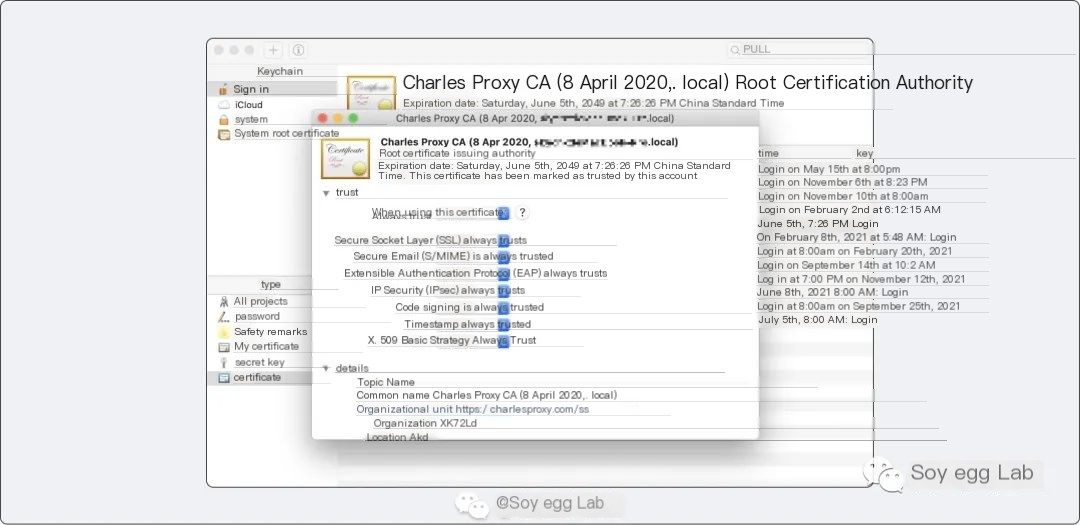Open the Code signing trust dropdown
The image size is (1080, 525).
click(x=503, y=307)
